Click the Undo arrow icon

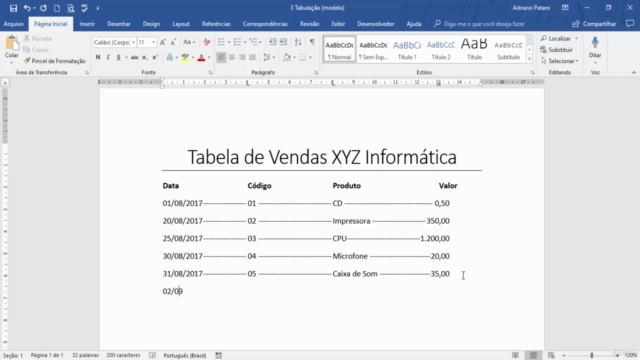[x=27, y=8]
